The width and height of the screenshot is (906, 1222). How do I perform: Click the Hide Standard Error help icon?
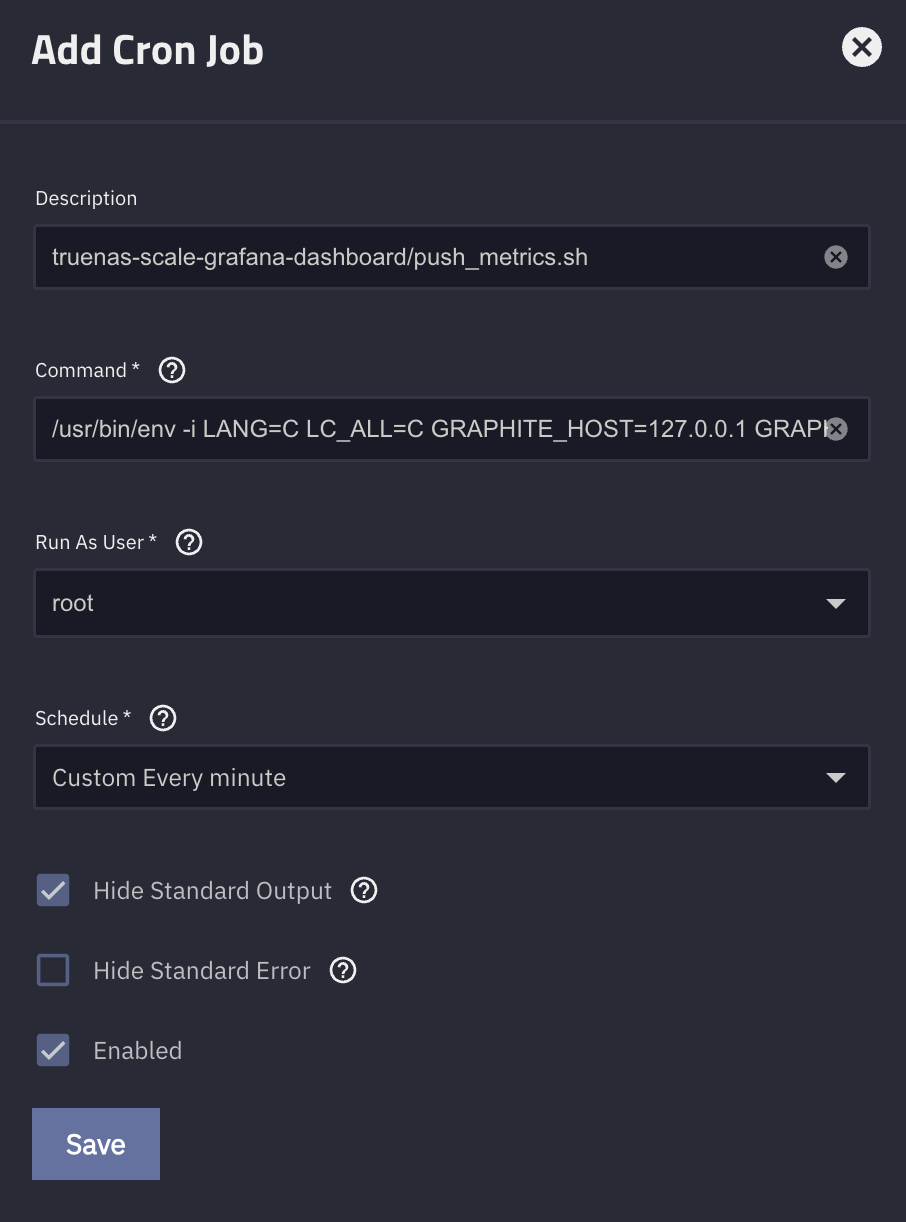(x=342, y=970)
